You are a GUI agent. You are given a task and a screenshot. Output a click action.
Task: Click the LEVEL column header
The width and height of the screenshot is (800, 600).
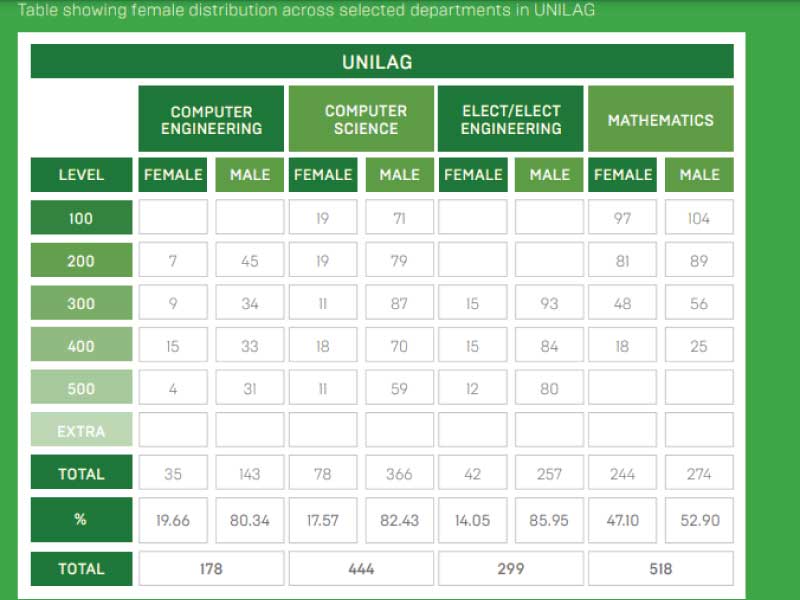click(x=81, y=174)
